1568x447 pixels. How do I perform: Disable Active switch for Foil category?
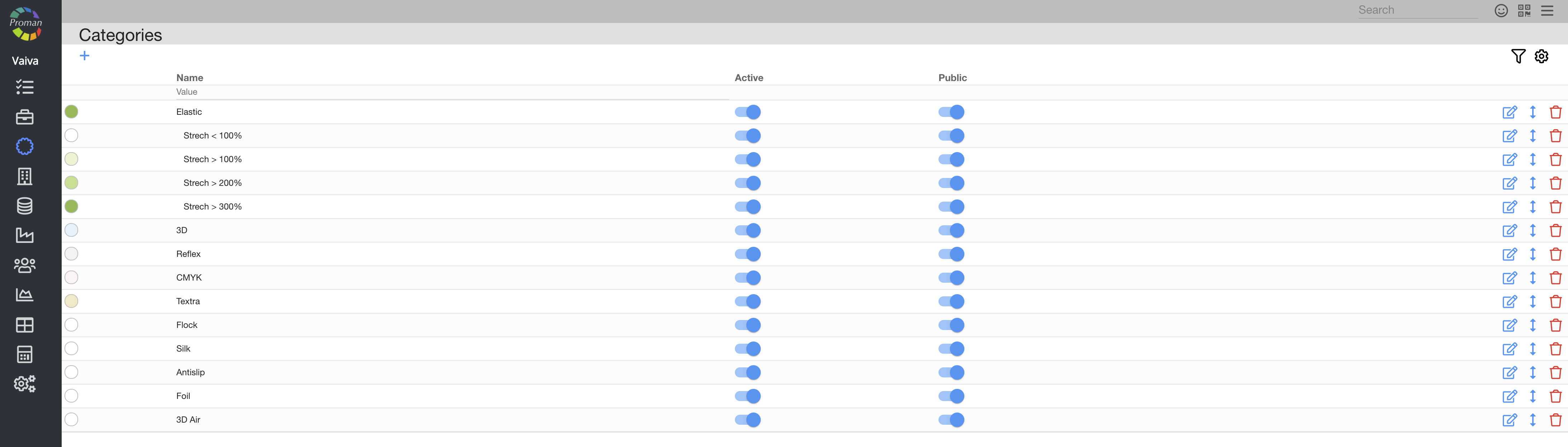click(x=747, y=396)
